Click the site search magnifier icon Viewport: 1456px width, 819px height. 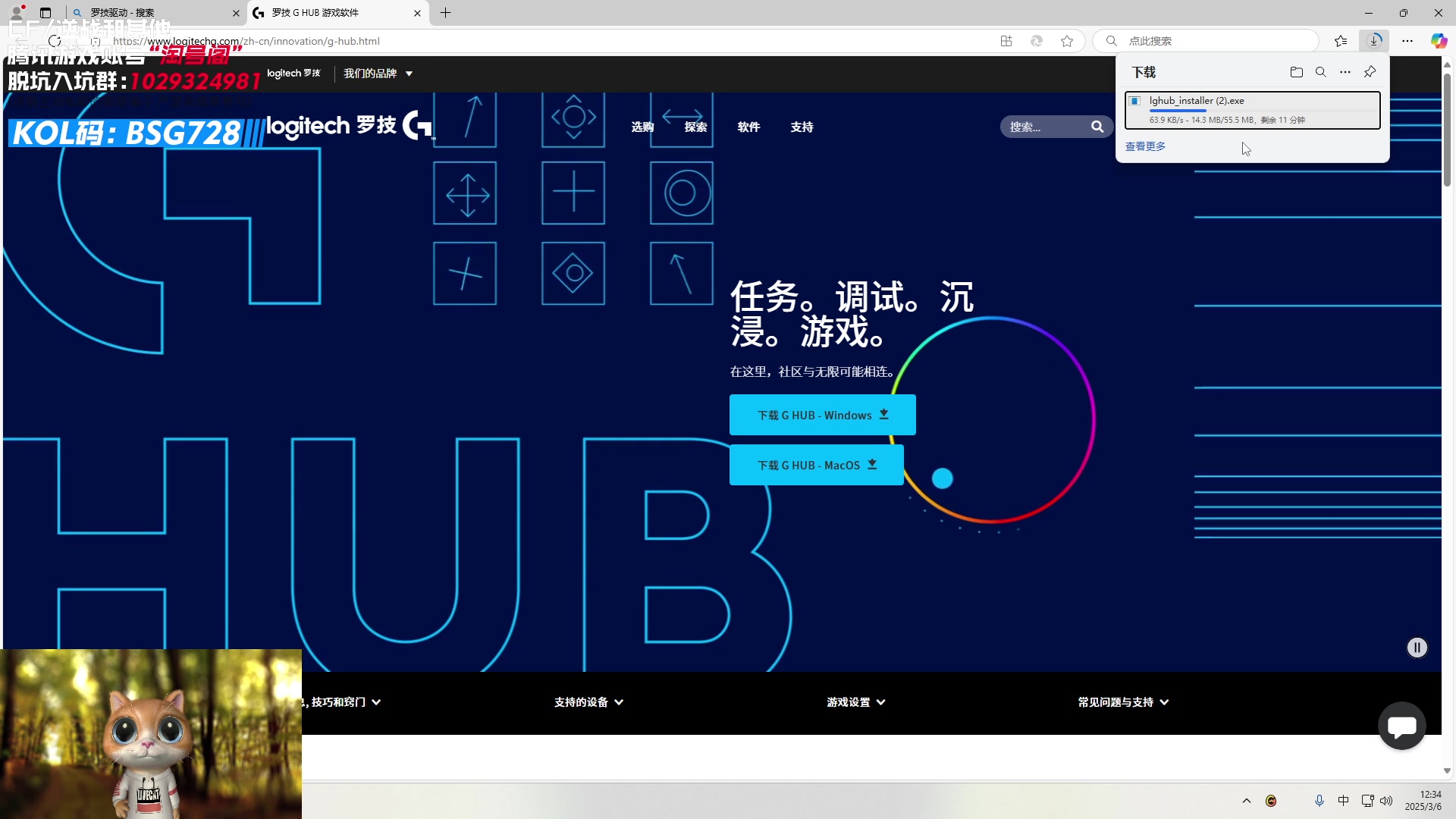[1097, 127]
